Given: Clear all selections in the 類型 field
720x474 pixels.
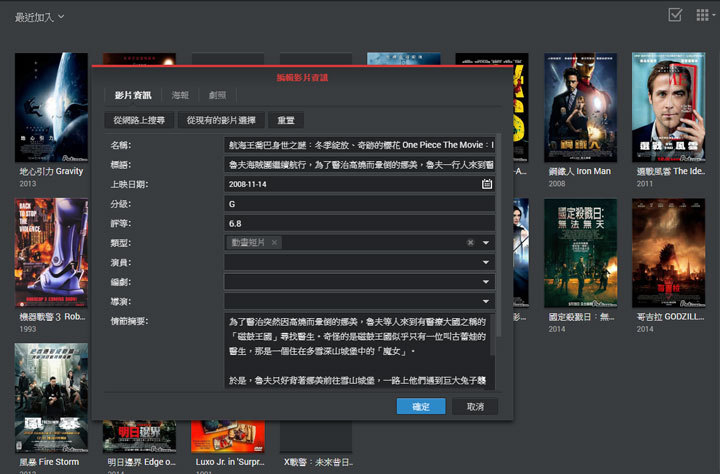Looking at the screenshot, I should tap(470, 243).
